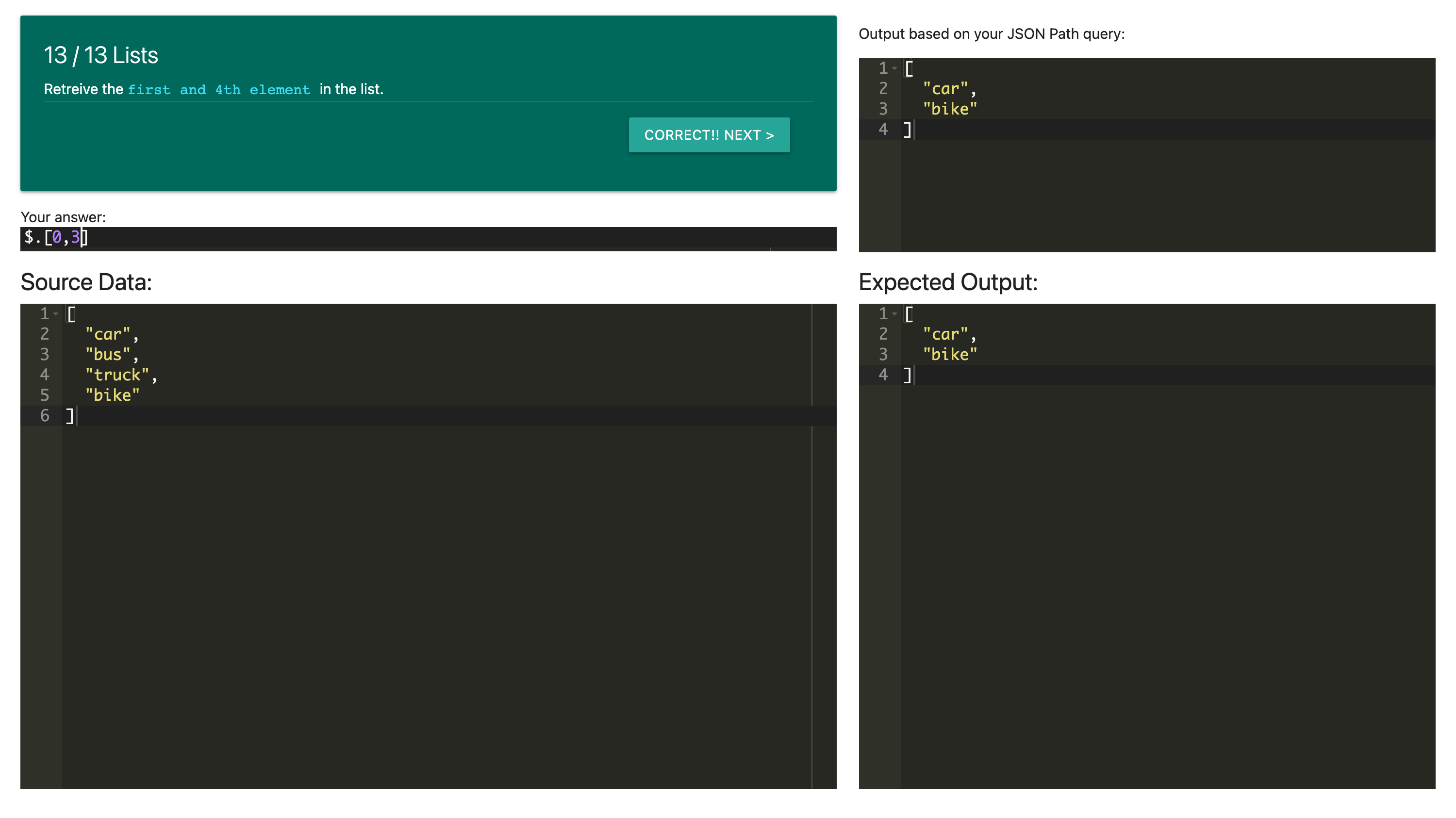Collapse the query output array fold arrow
Image resolution: width=1456 pixels, height=818 pixels.
[x=894, y=68]
